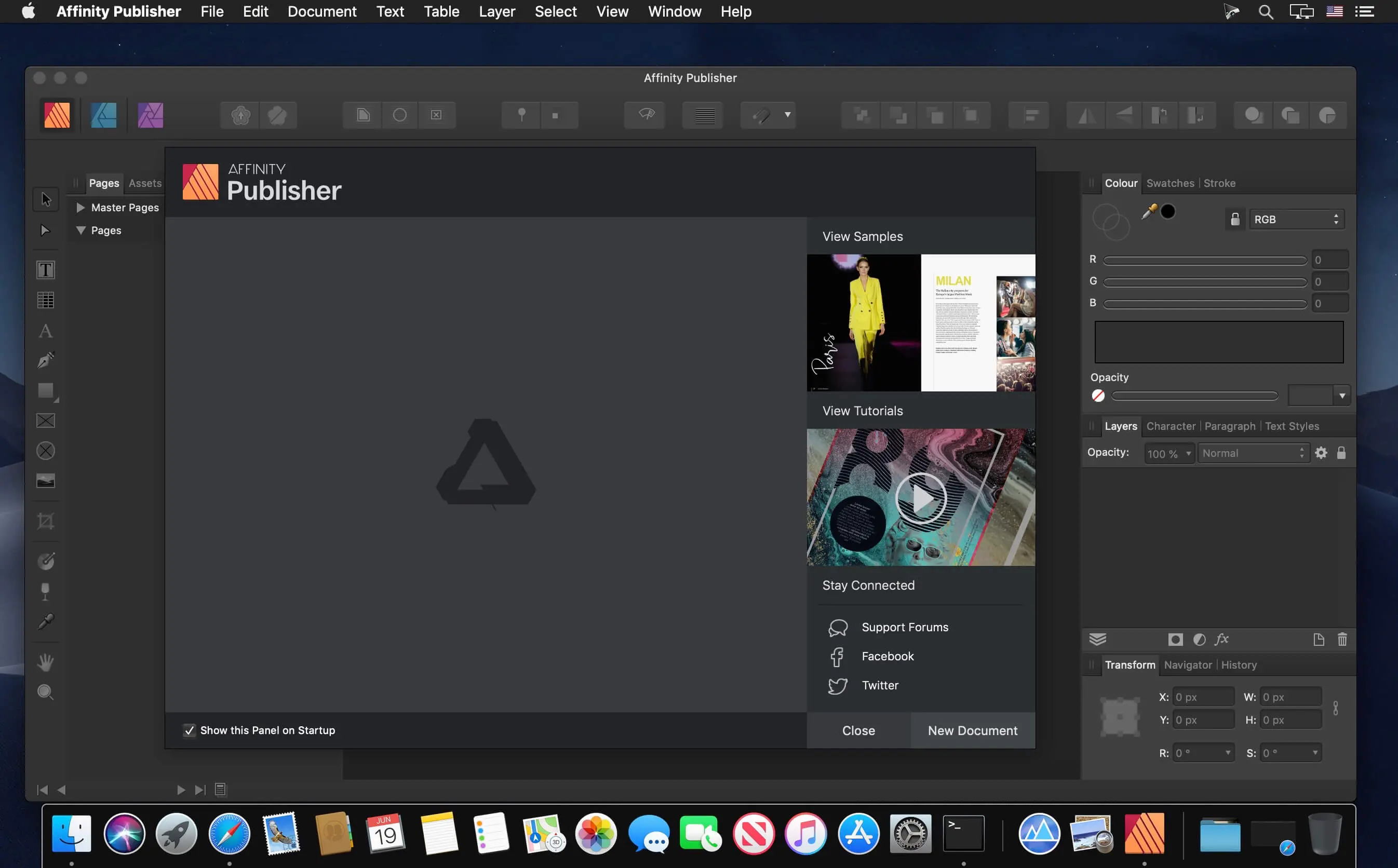Expand the Master Pages section
The width and height of the screenshot is (1398, 868).
pyautogui.click(x=81, y=207)
